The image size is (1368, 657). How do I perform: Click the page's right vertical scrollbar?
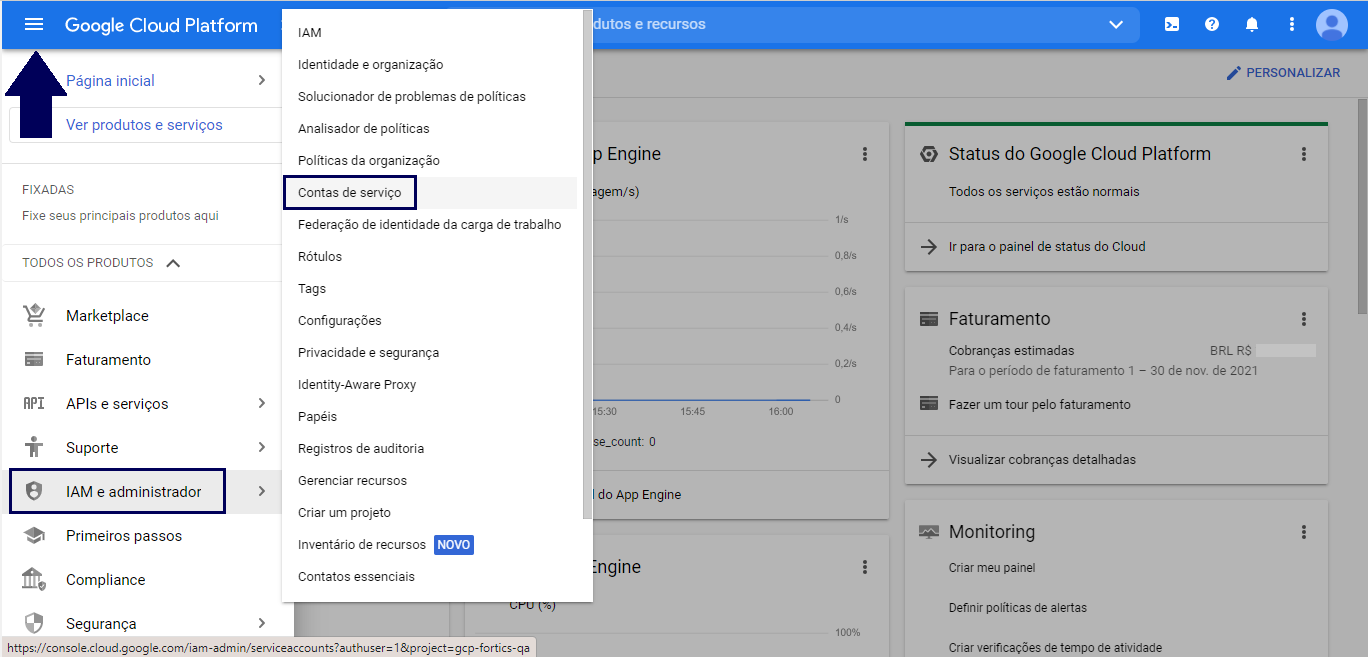(x=1362, y=205)
